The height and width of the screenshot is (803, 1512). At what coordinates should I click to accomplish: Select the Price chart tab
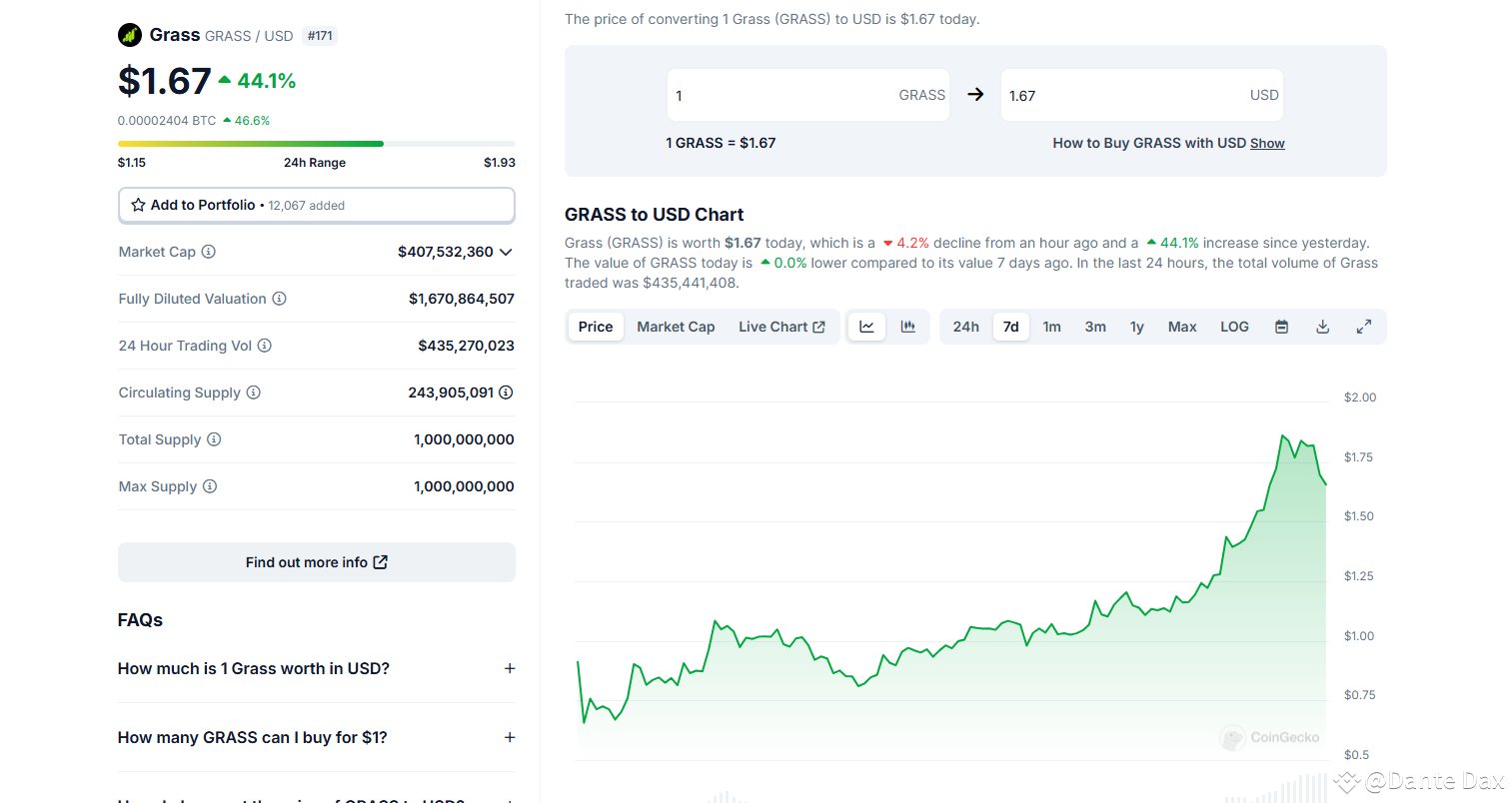point(595,326)
